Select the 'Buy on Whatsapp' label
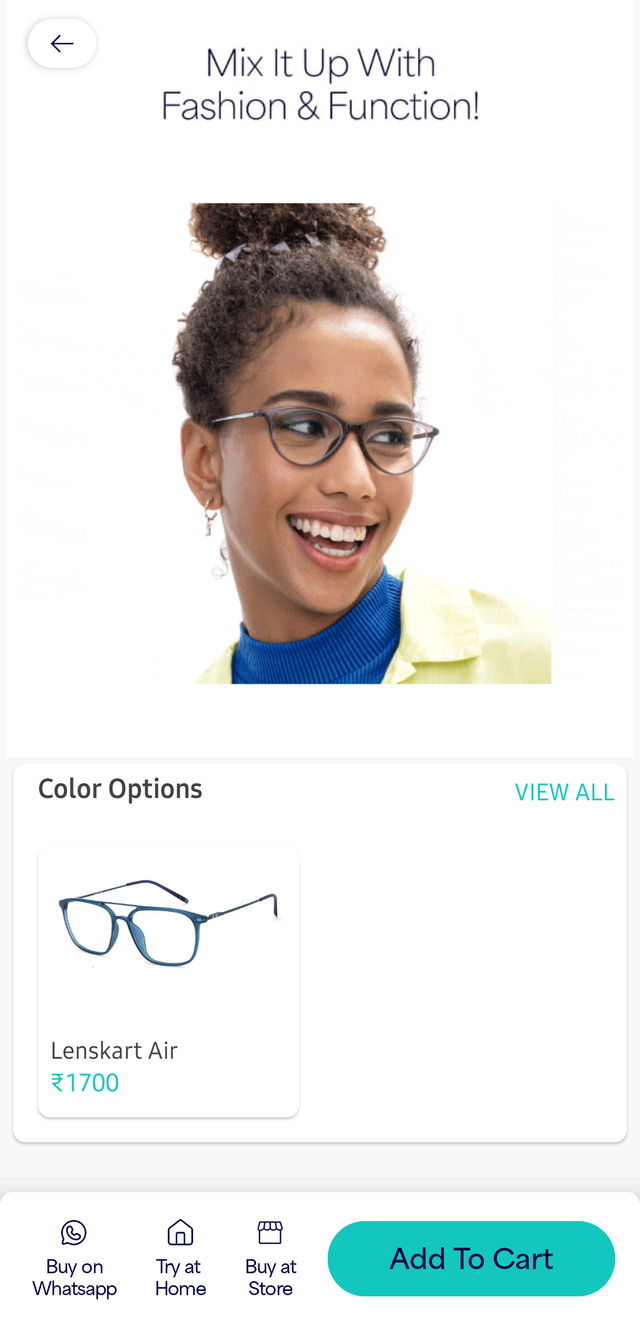 [74, 1278]
